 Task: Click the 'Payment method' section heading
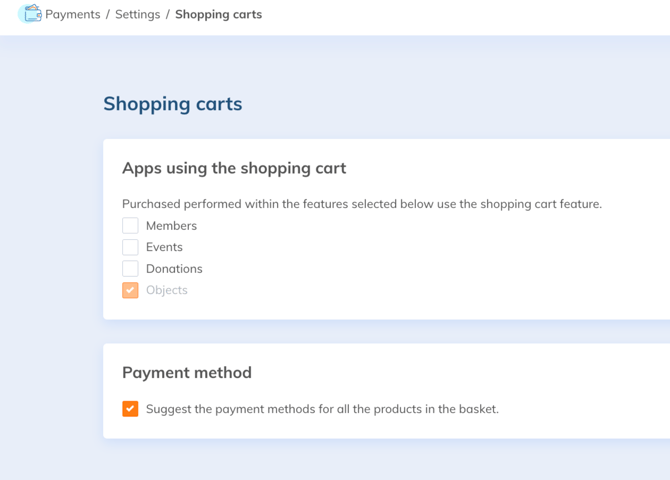click(187, 373)
